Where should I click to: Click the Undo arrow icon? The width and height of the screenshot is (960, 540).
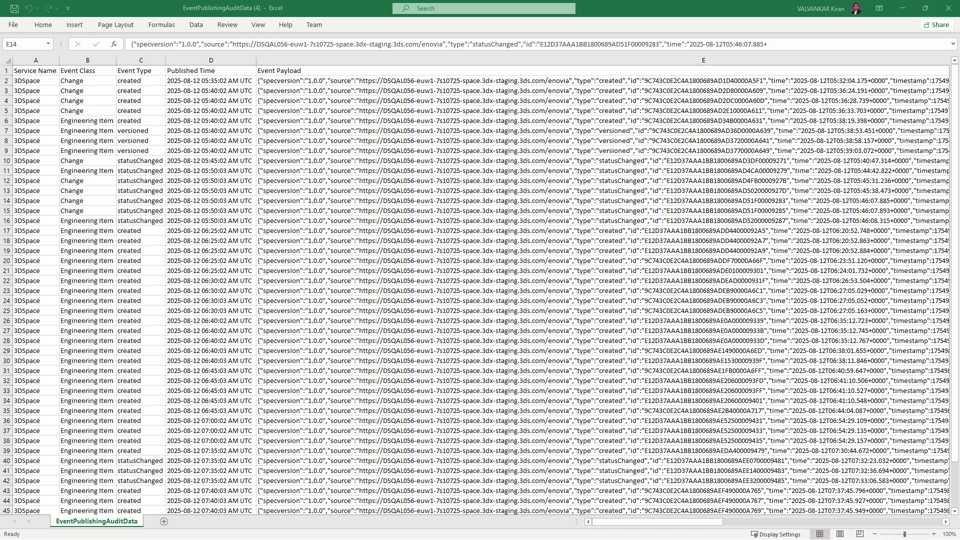pos(29,8)
